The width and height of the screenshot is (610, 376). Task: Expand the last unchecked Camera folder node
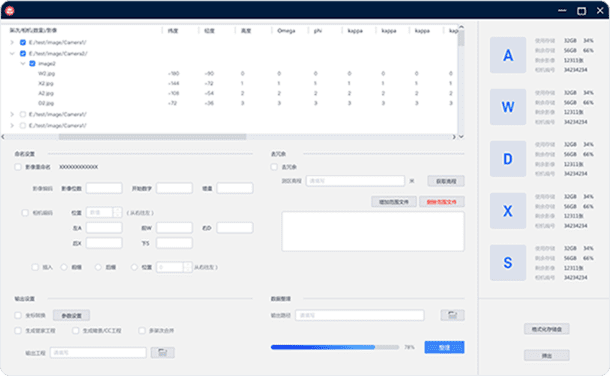12,125
